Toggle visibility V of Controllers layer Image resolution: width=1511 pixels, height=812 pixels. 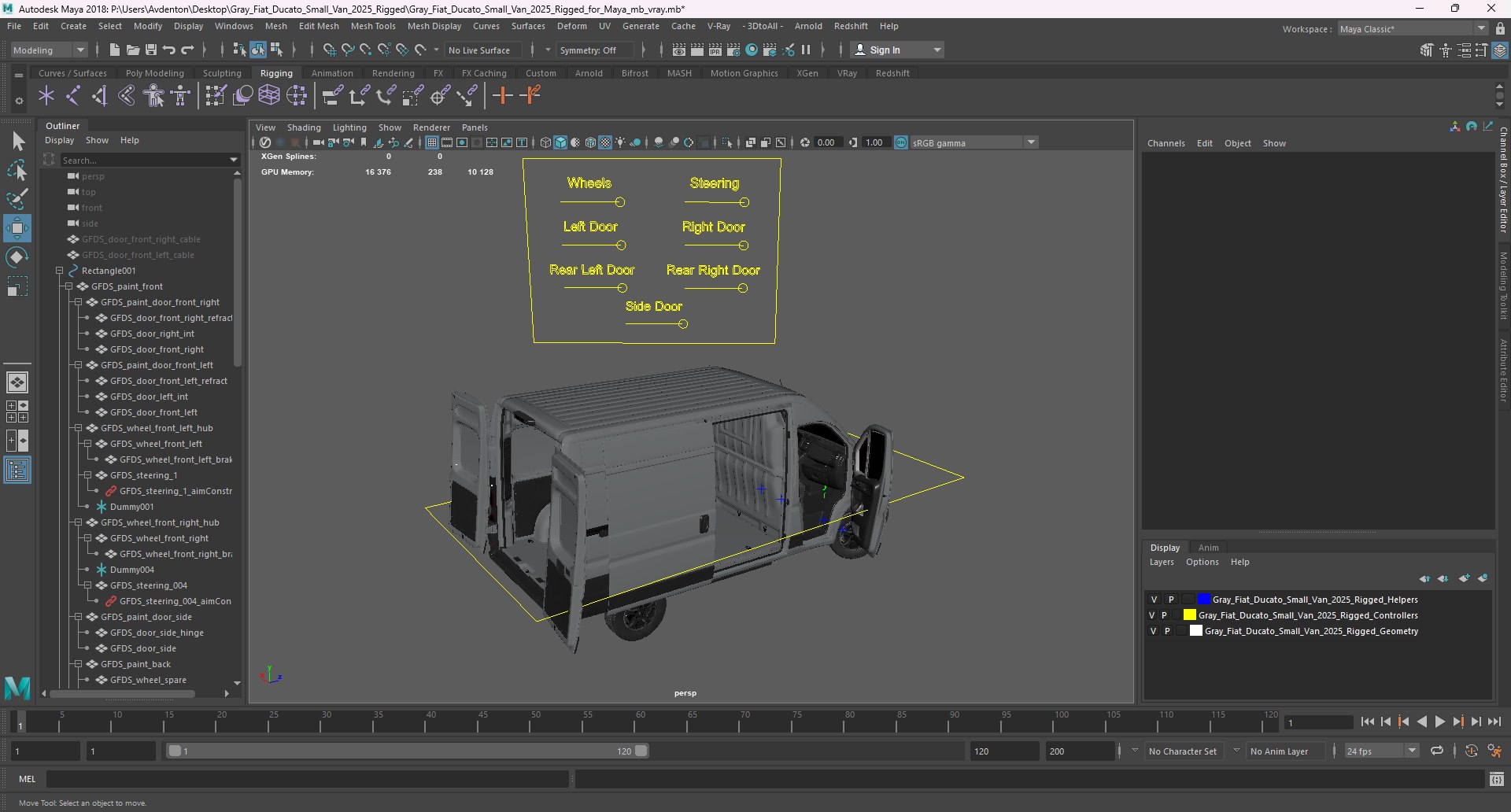pos(1152,615)
